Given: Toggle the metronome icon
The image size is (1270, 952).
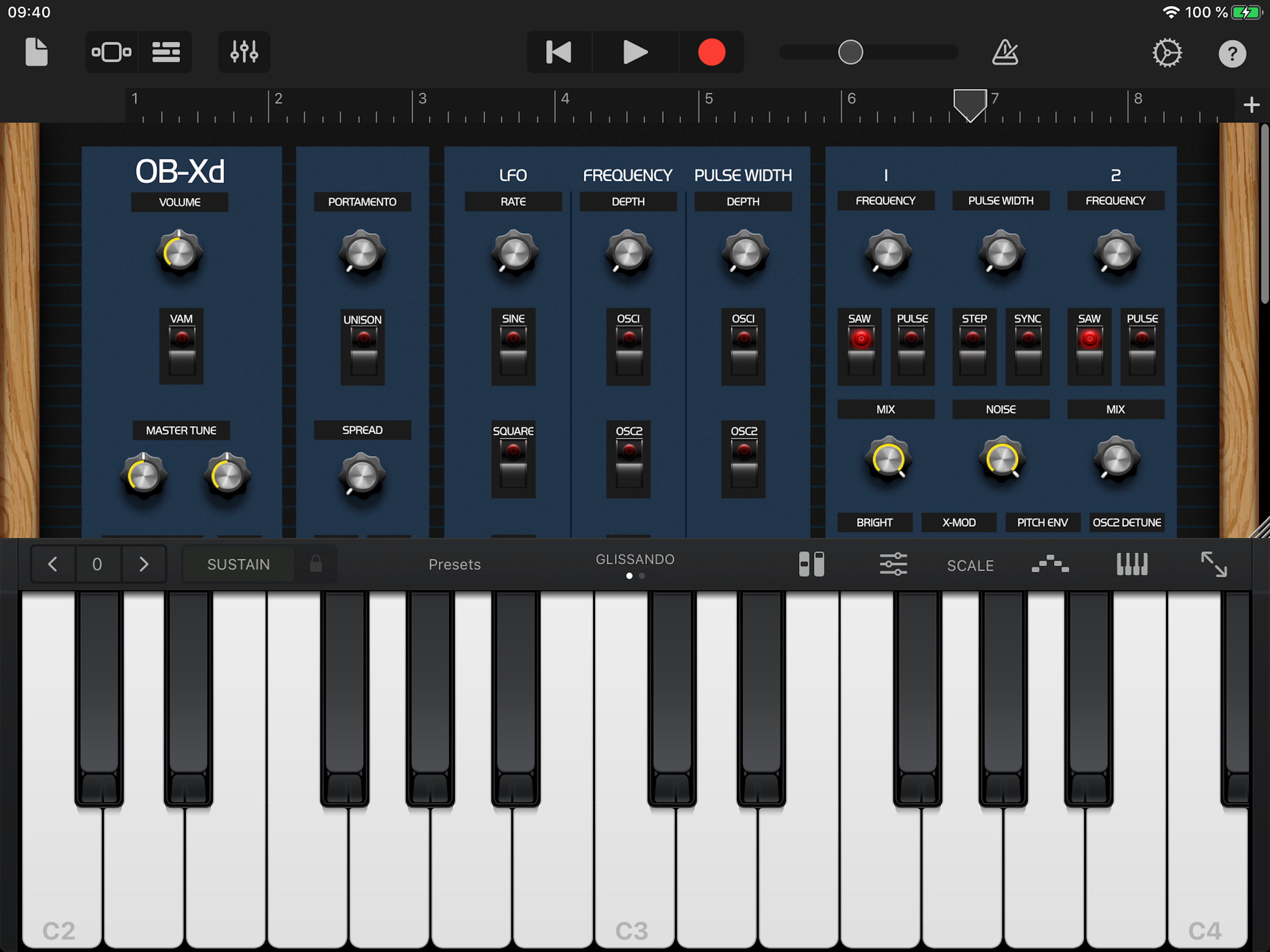Looking at the screenshot, I should [1005, 52].
